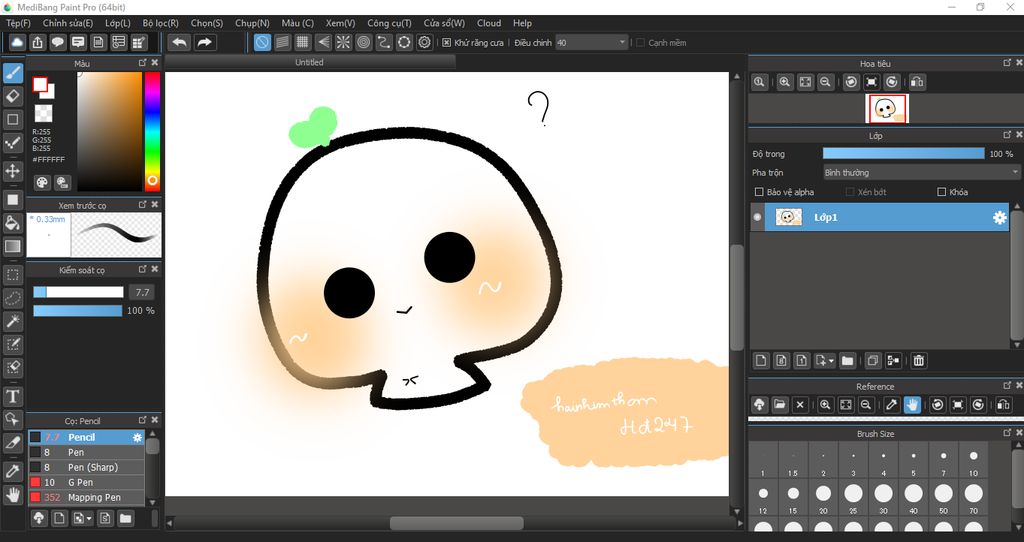Switch to the Untitled canvas tab
Viewport: 1024px width, 542px height.
point(309,62)
